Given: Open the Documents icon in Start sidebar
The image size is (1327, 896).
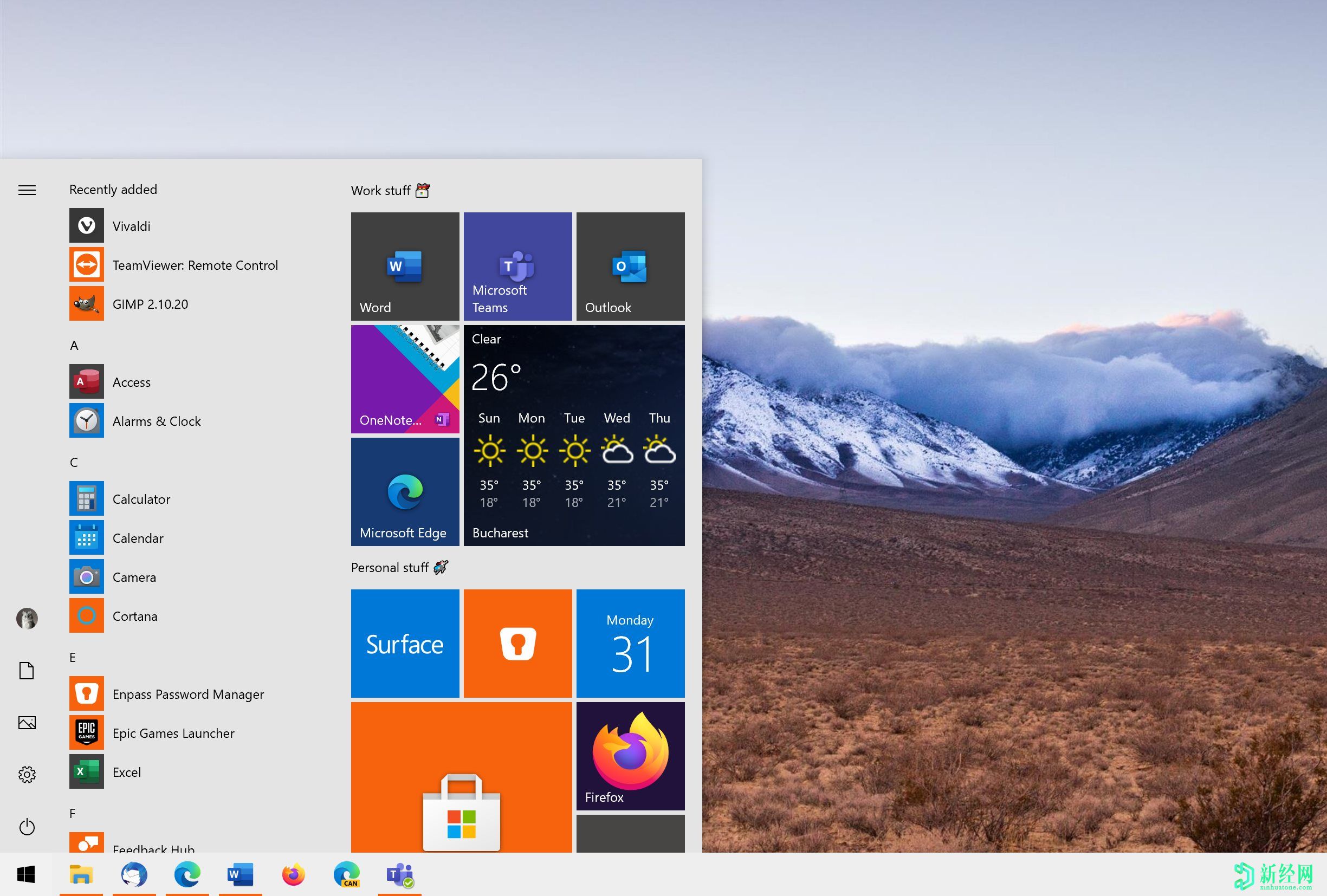Looking at the screenshot, I should pos(26,670).
